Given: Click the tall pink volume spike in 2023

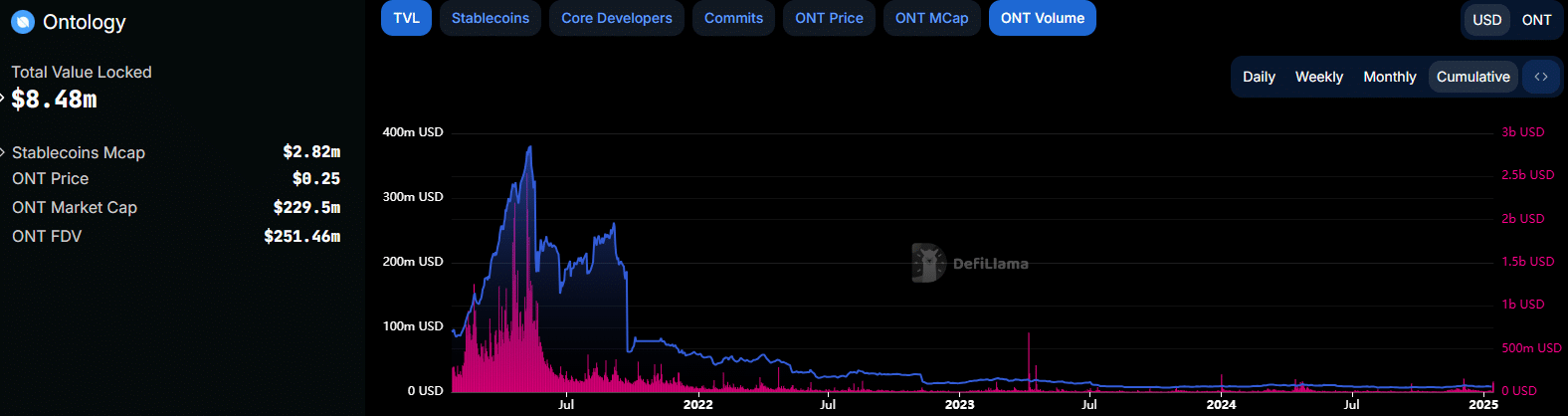Looking at the screenshot, I should [x=1029, y=338].
